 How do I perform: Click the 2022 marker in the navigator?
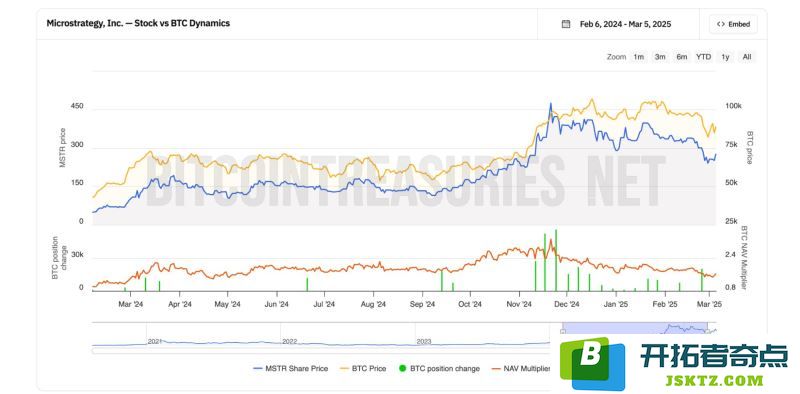(289, 341)
